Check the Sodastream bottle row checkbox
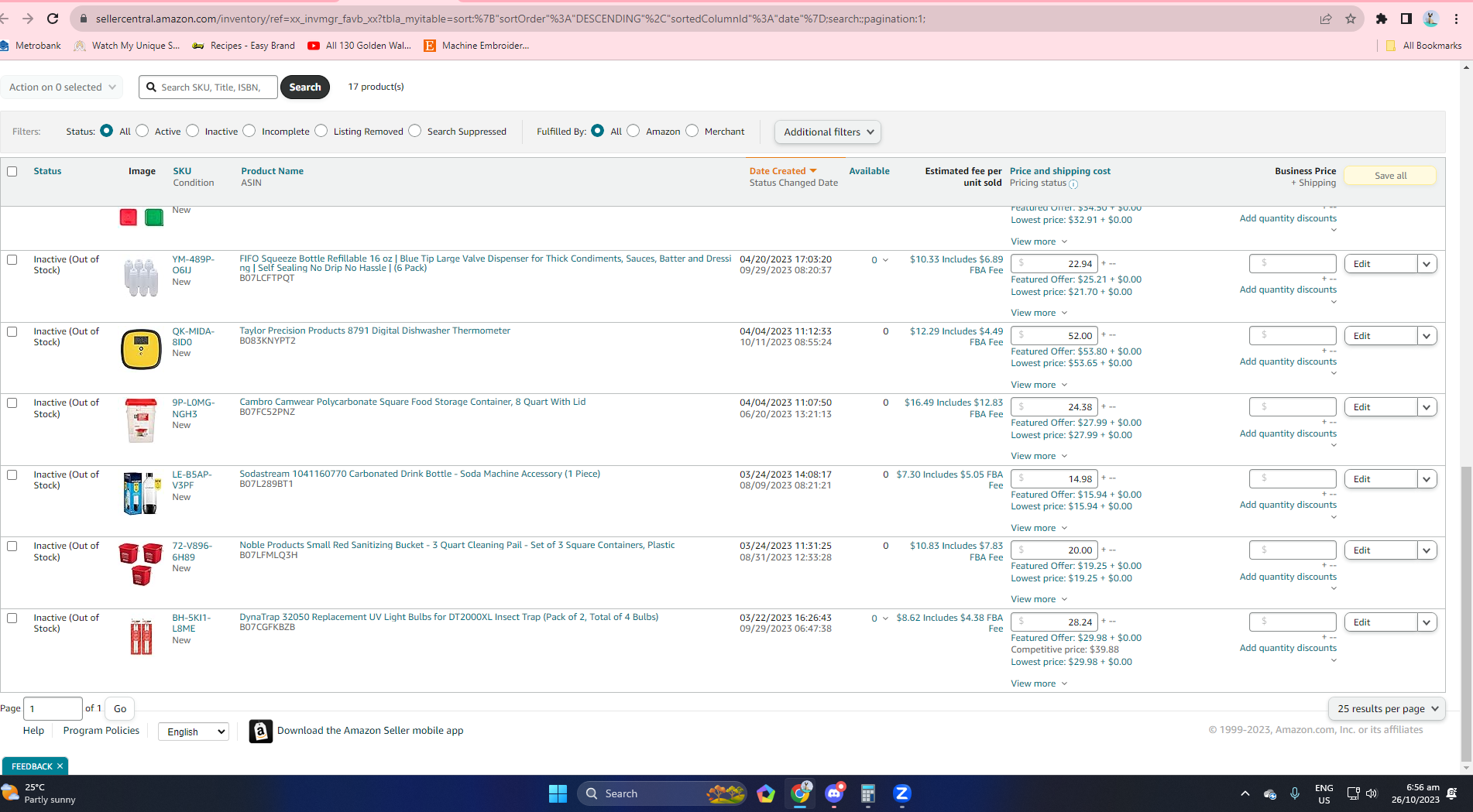1473x812 pixels. [12, 475]
